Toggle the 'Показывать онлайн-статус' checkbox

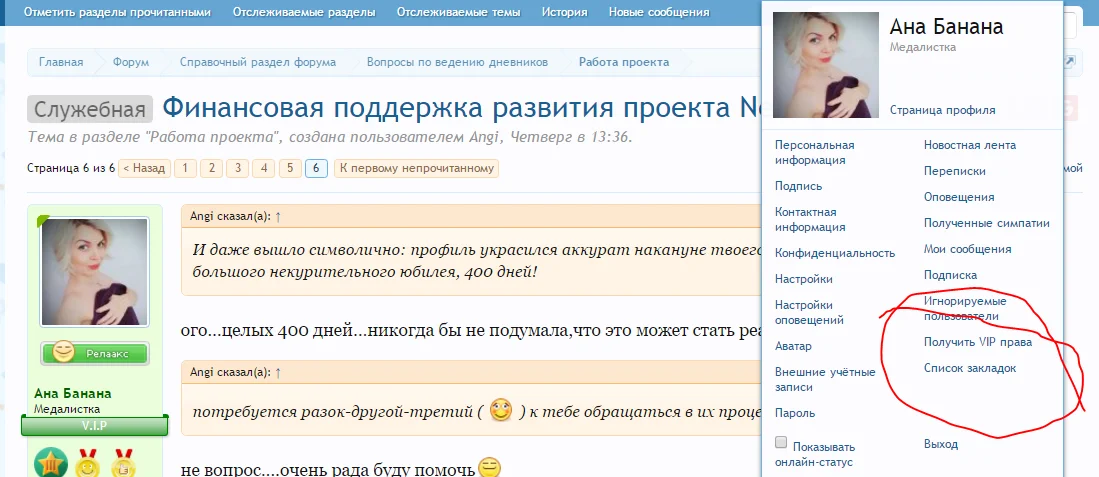point(781,443)
